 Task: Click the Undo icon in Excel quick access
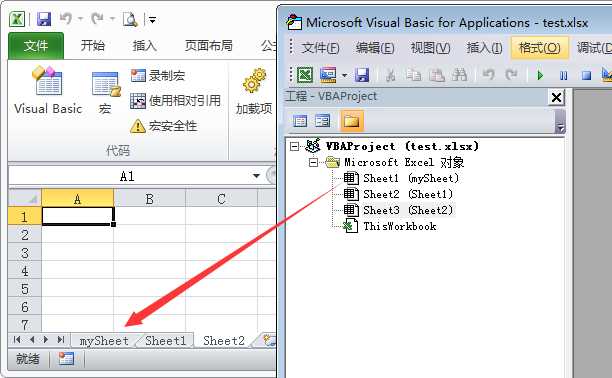point(66,18)
